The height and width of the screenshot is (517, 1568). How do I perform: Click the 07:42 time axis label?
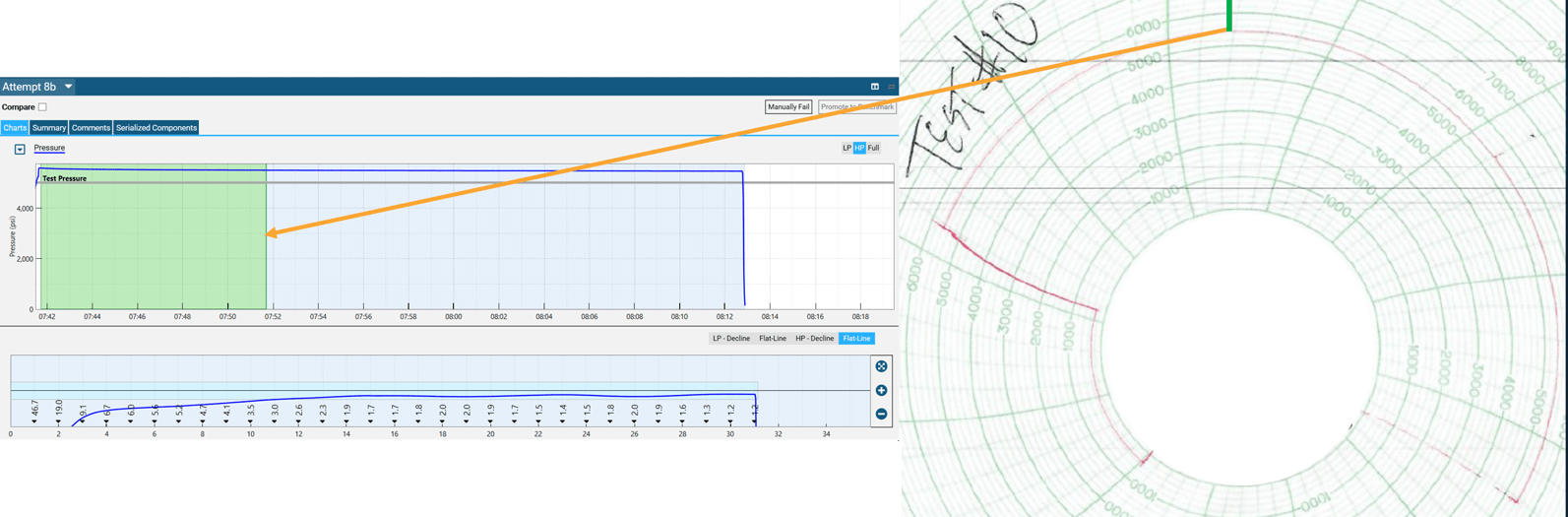point(47,317)
